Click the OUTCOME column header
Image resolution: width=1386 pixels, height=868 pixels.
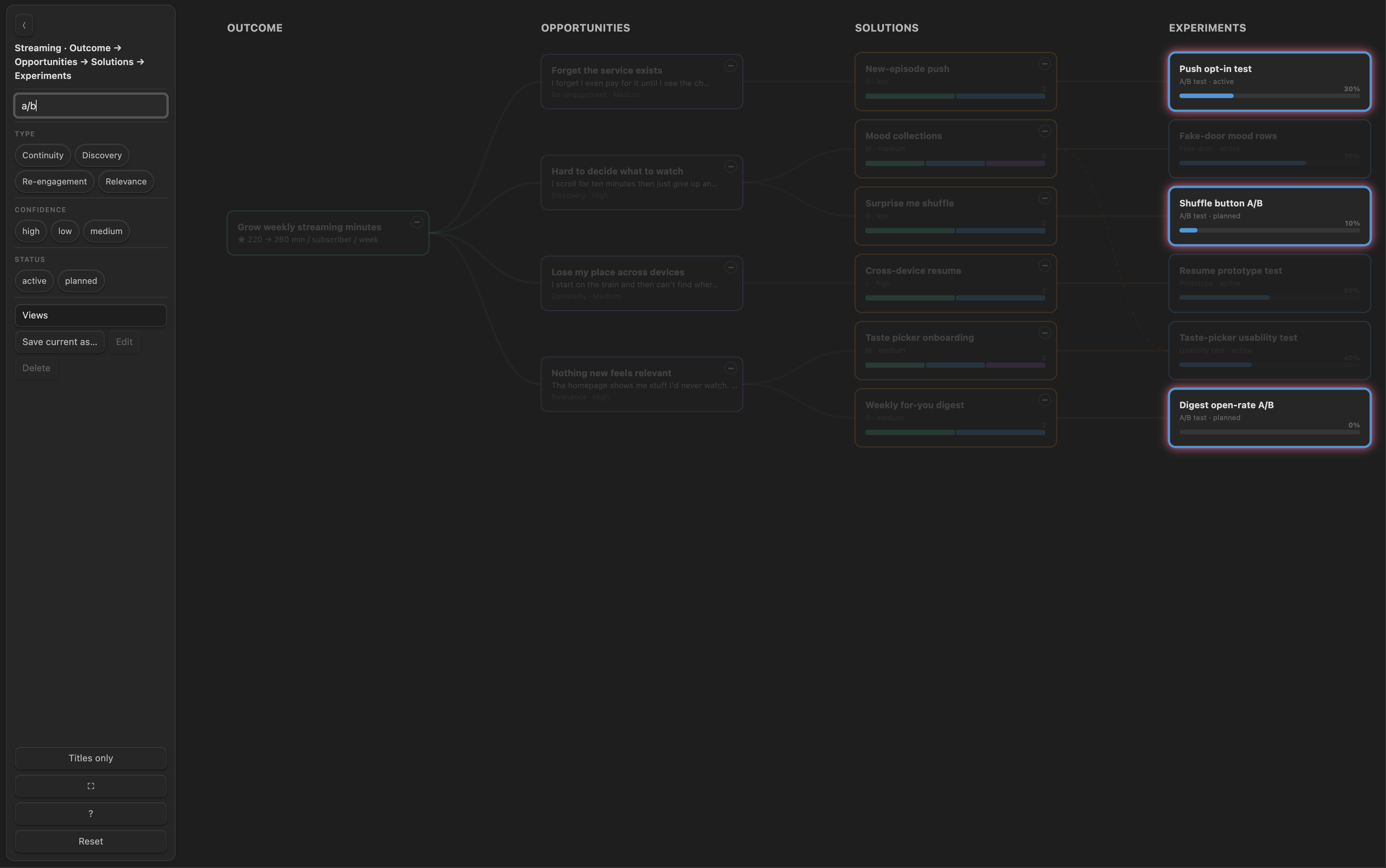coord(254,28)
